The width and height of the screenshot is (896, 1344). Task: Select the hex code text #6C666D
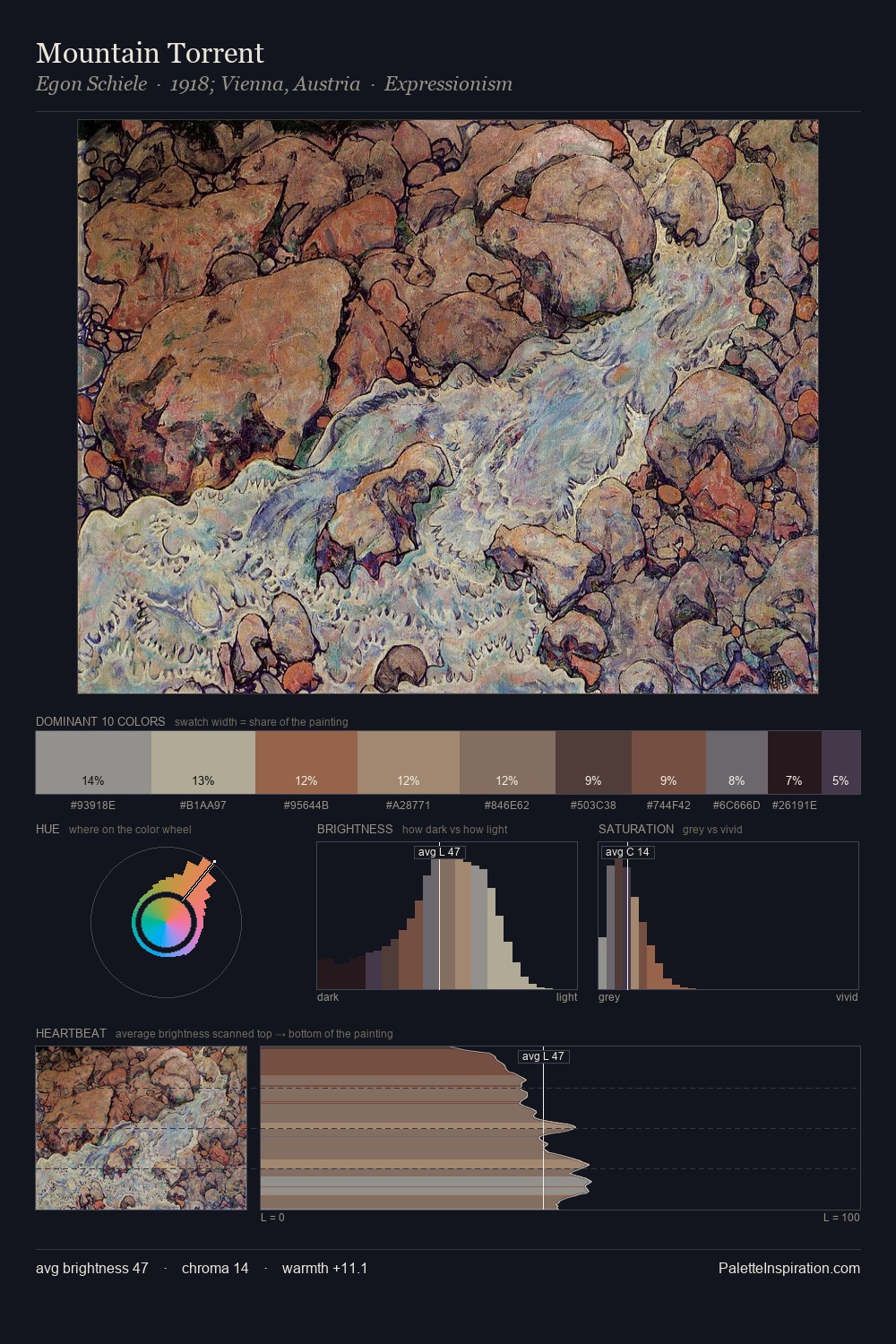tap(737, 806)
